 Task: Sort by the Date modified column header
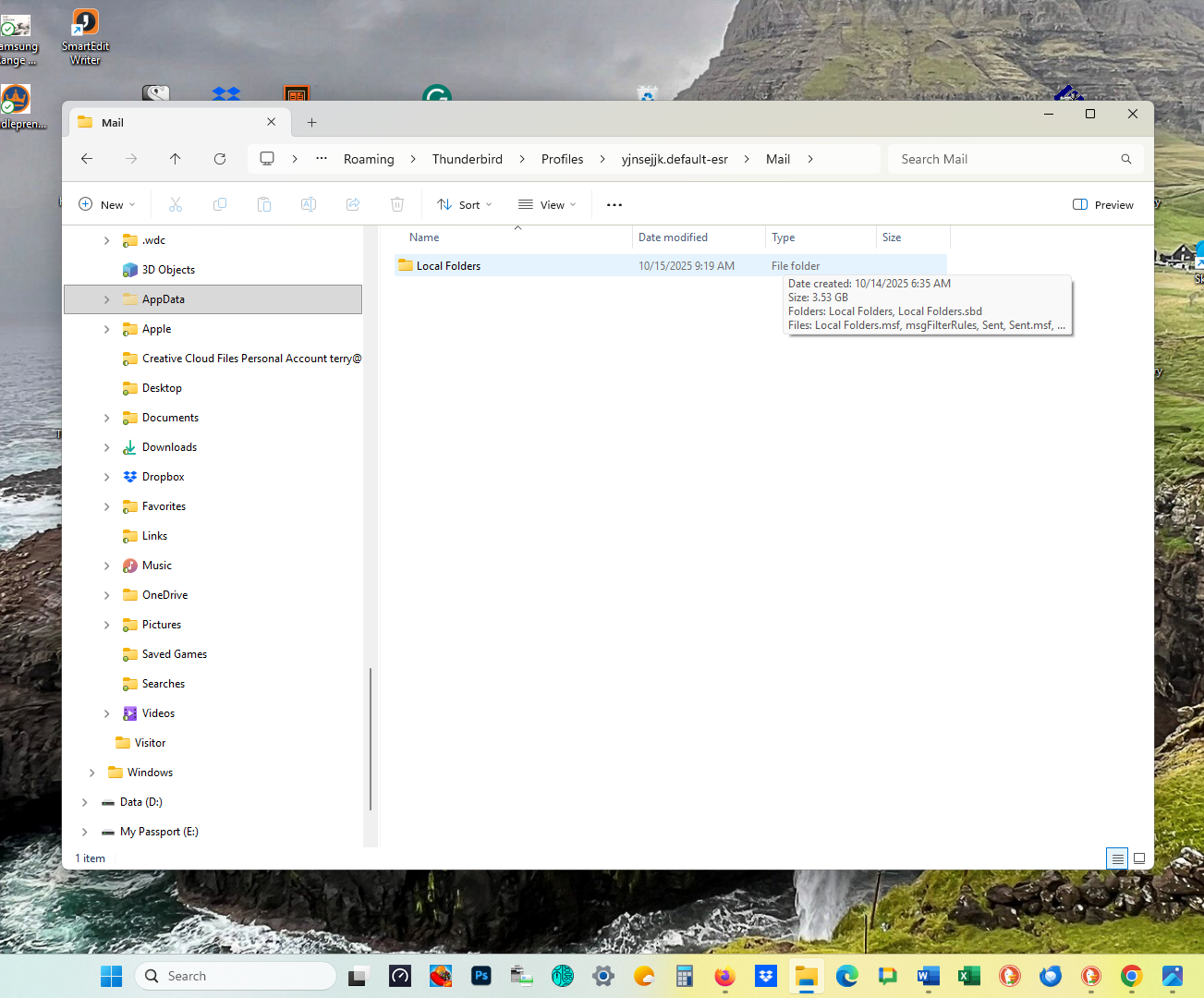[673, 237]
